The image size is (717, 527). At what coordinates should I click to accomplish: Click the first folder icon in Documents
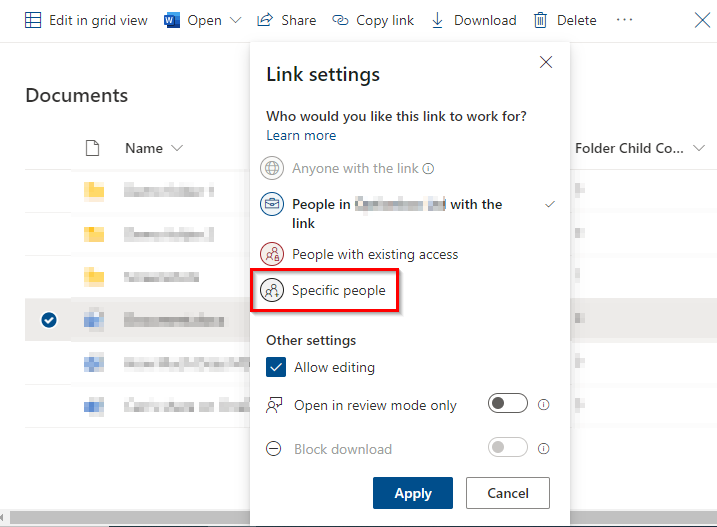tap(94, 191)
